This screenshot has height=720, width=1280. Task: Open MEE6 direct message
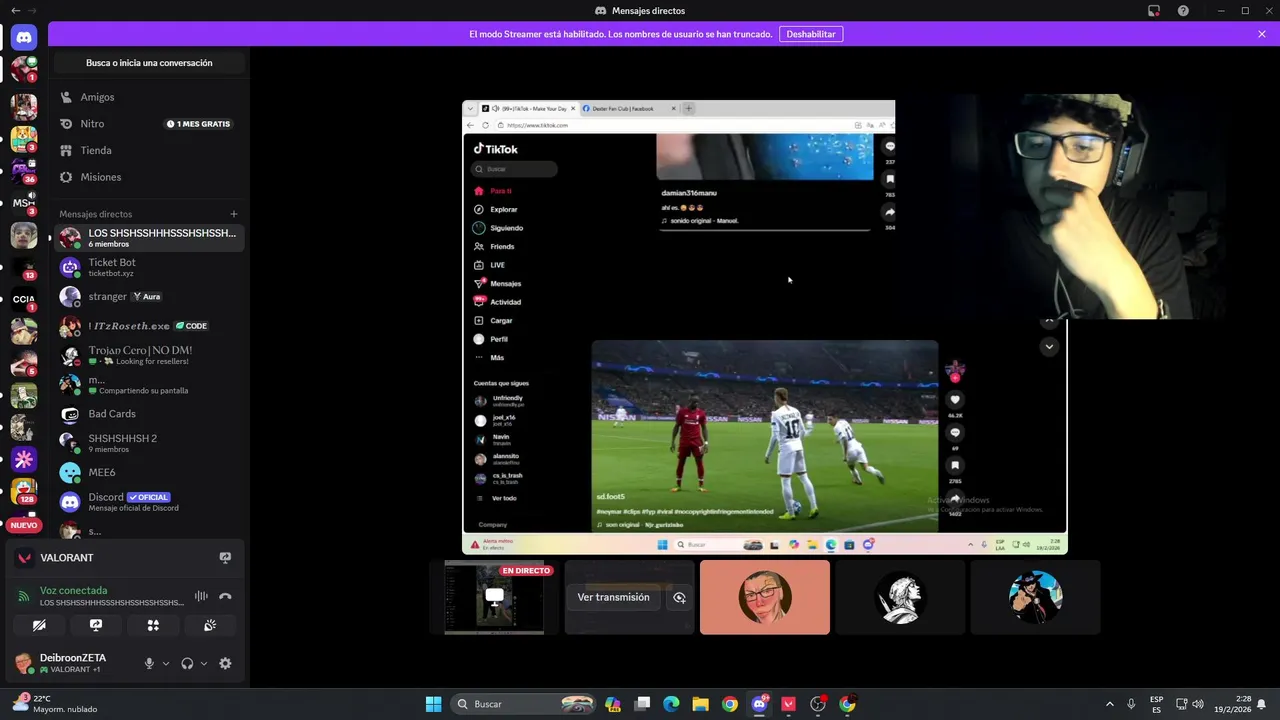click(149, 472)
